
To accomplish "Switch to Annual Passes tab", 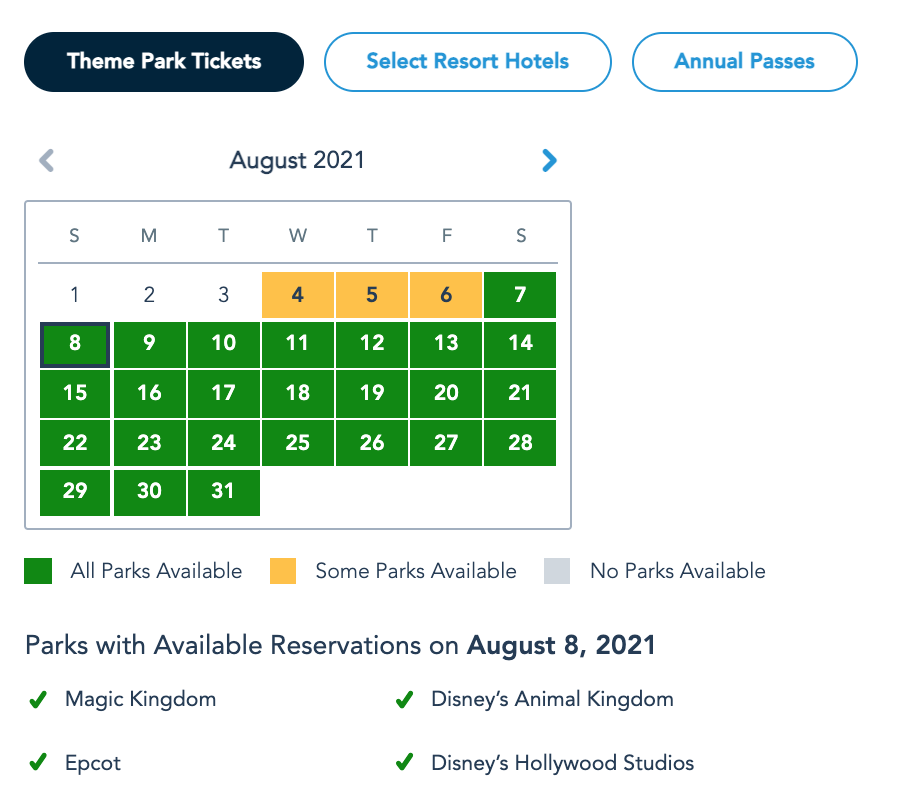I will click(x=744, y=62).
